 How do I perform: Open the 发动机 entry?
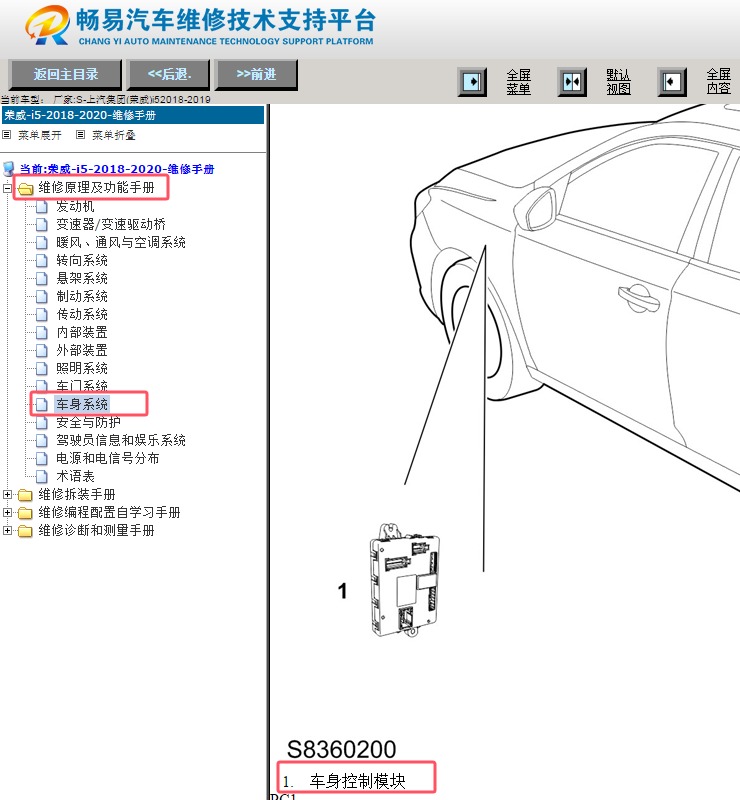[x=76, y=206]
